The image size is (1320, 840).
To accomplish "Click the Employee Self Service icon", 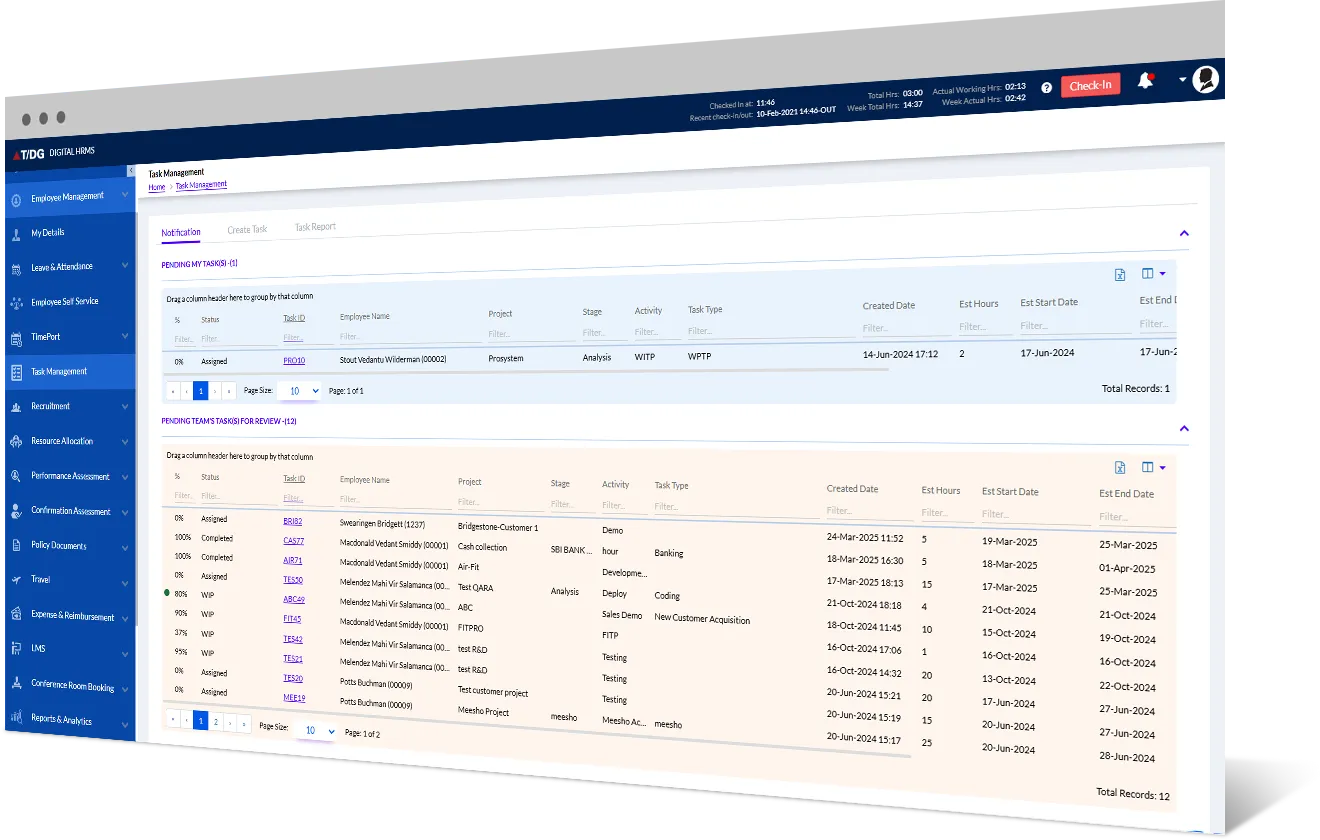I will pos(16,302).
